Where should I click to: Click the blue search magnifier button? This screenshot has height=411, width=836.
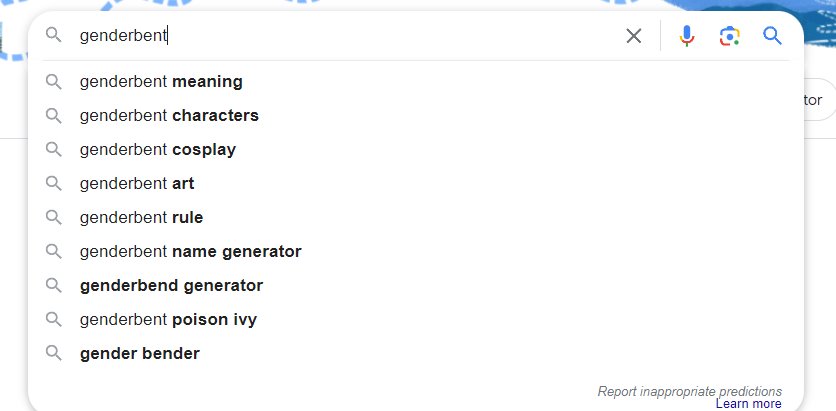772,36
